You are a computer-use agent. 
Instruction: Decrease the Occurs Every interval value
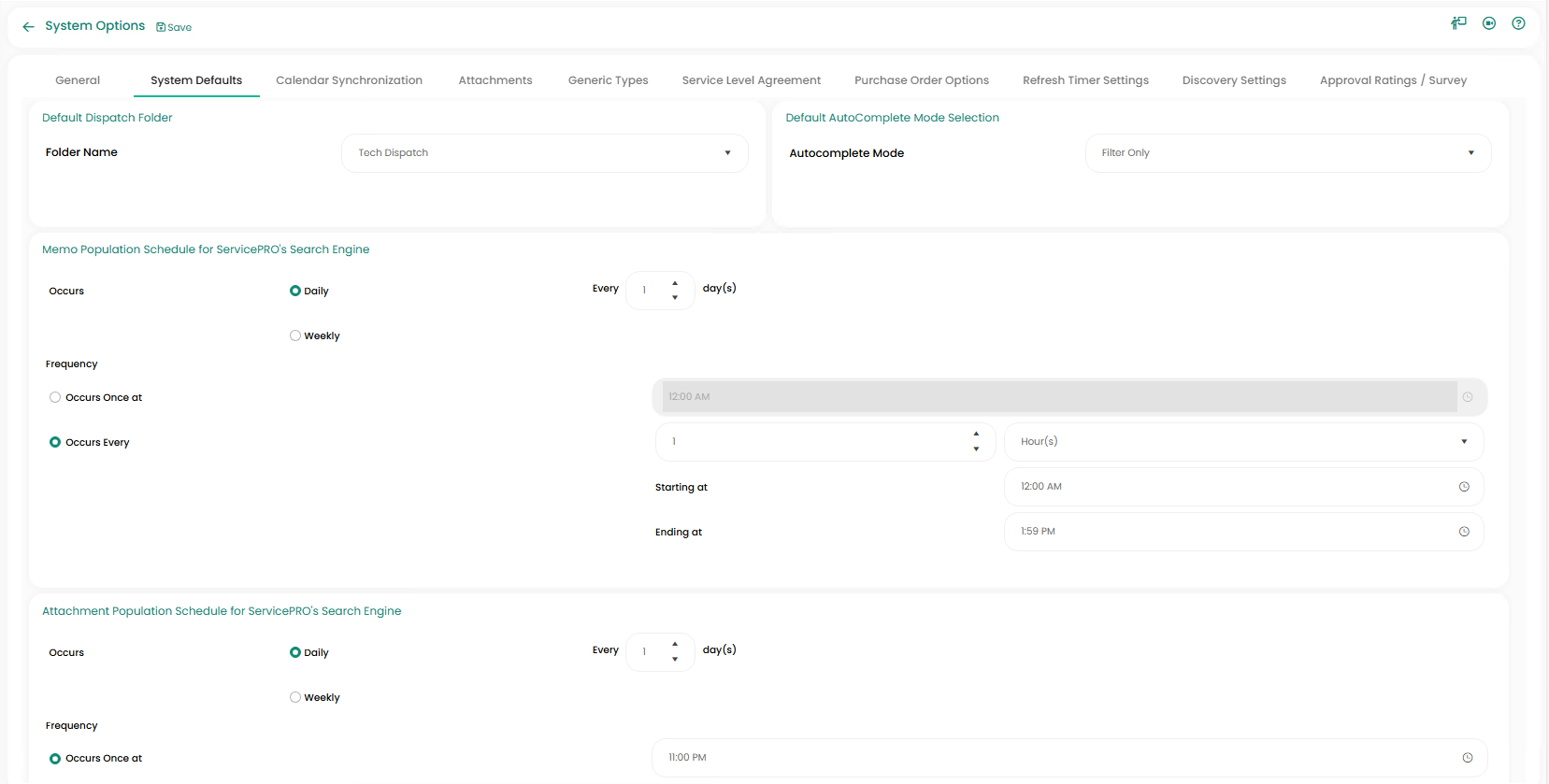coord(976,449)
